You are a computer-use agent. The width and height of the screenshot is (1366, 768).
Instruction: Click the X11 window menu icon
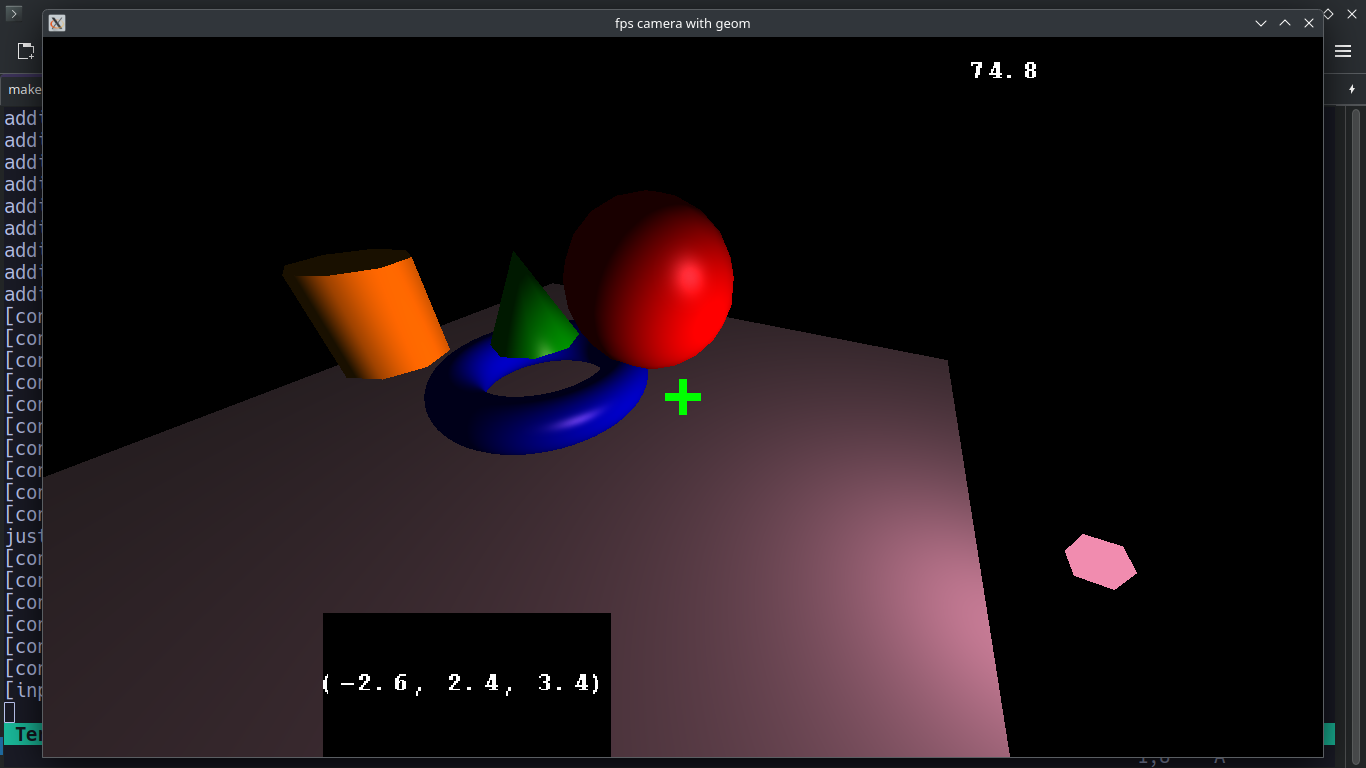coord(57,23)
